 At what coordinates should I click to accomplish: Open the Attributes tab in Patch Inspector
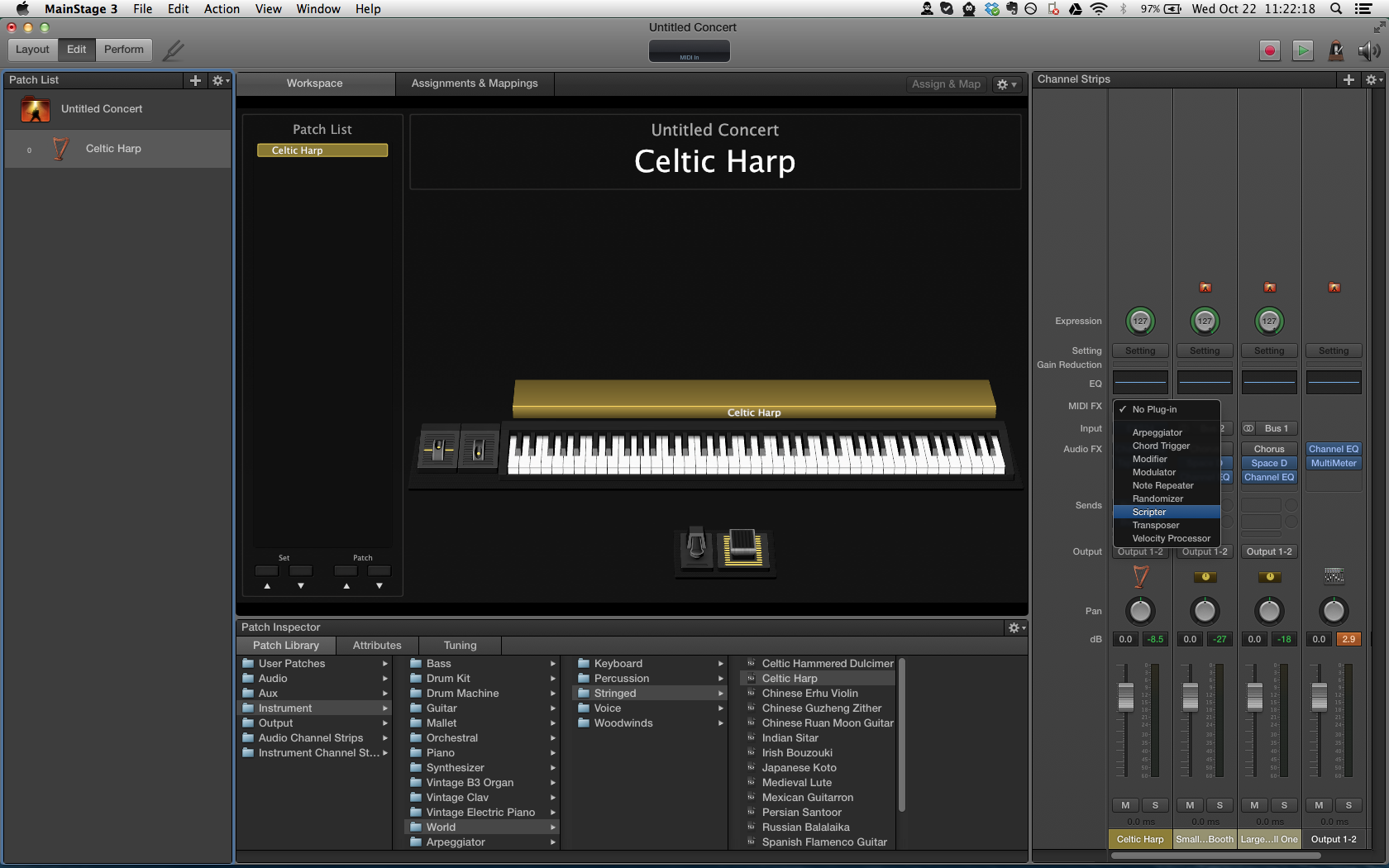coord(377,646)
